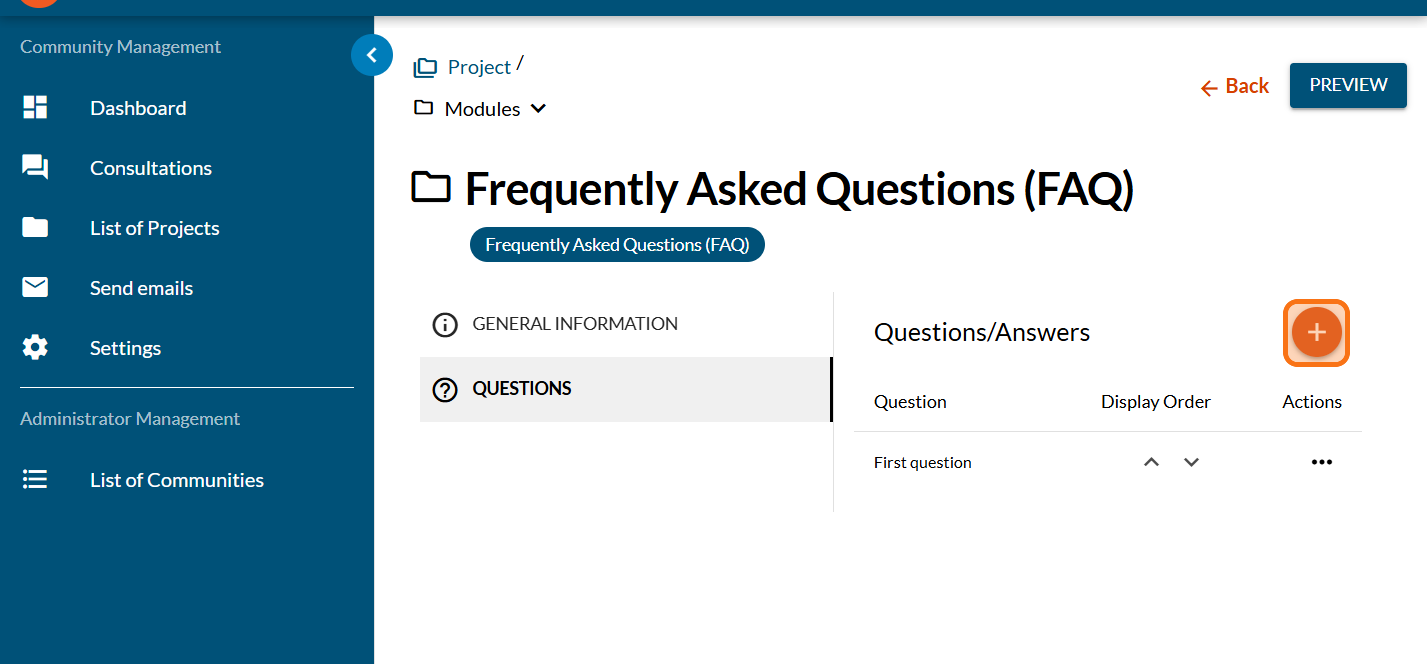The height and width of the screenshot is (664, 1427).
Task: Select the Questions tab
Action: pyautogui.click(x=521, y=389)
